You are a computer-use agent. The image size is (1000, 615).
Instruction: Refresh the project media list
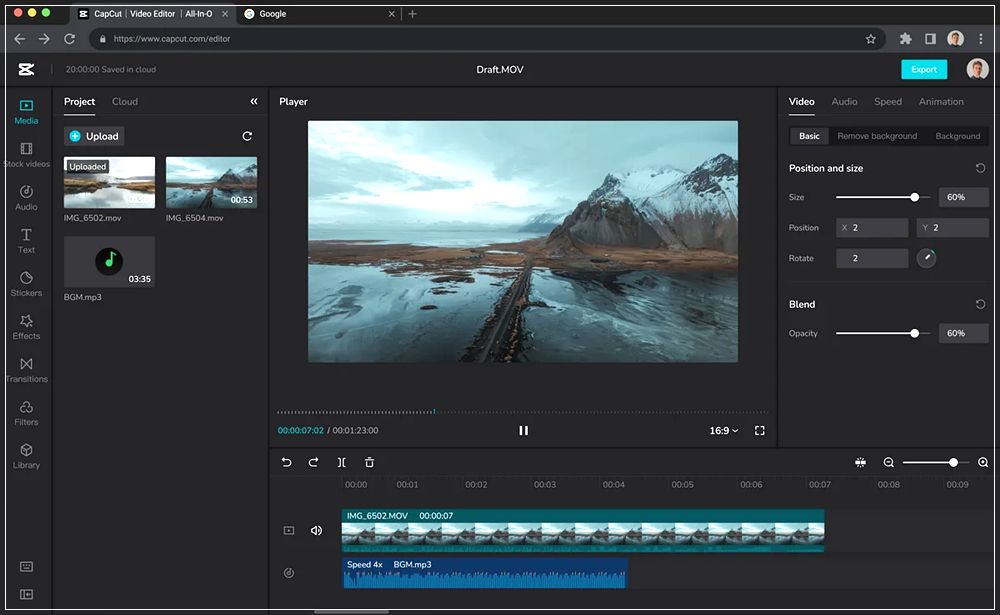click(247, 136)
